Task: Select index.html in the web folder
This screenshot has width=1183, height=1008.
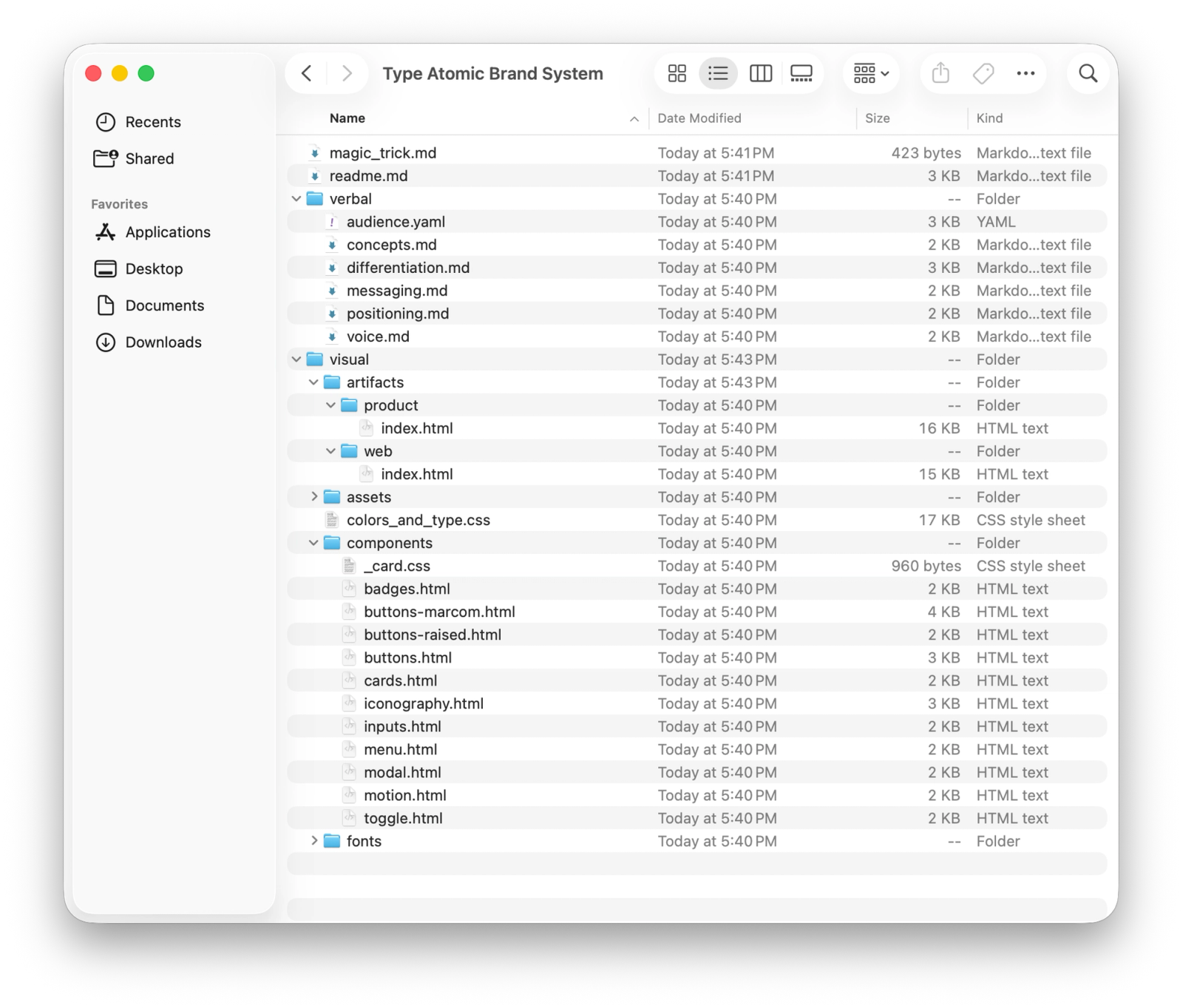Action: [417, 474]
